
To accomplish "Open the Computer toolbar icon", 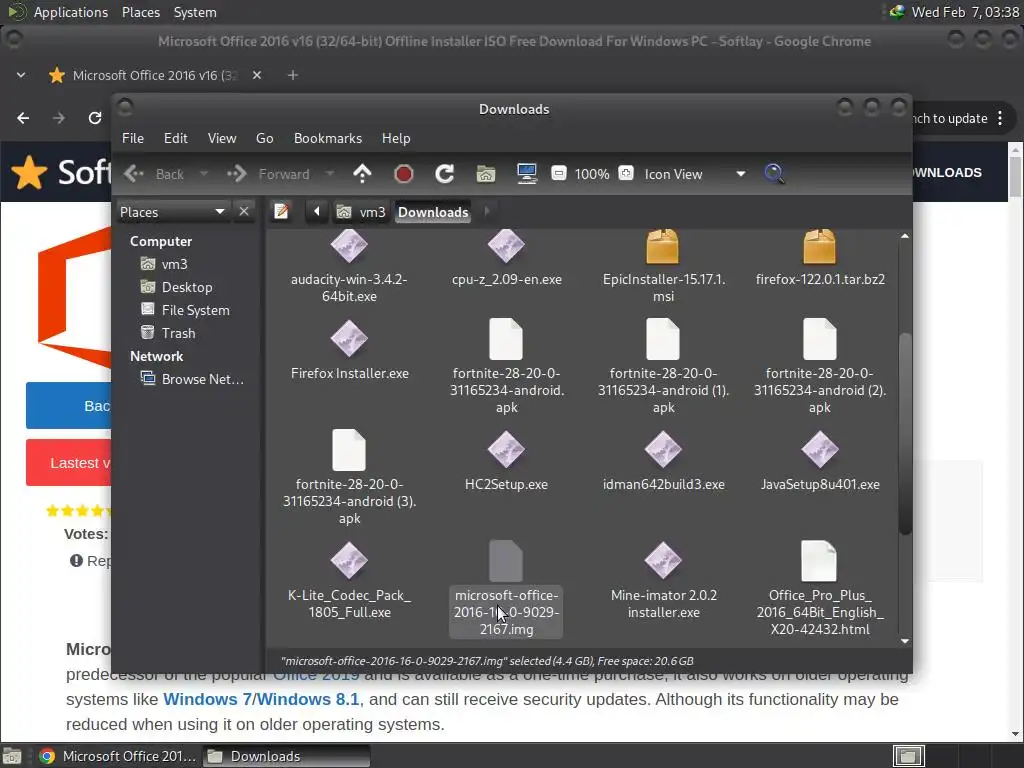I will coord(526,174).
